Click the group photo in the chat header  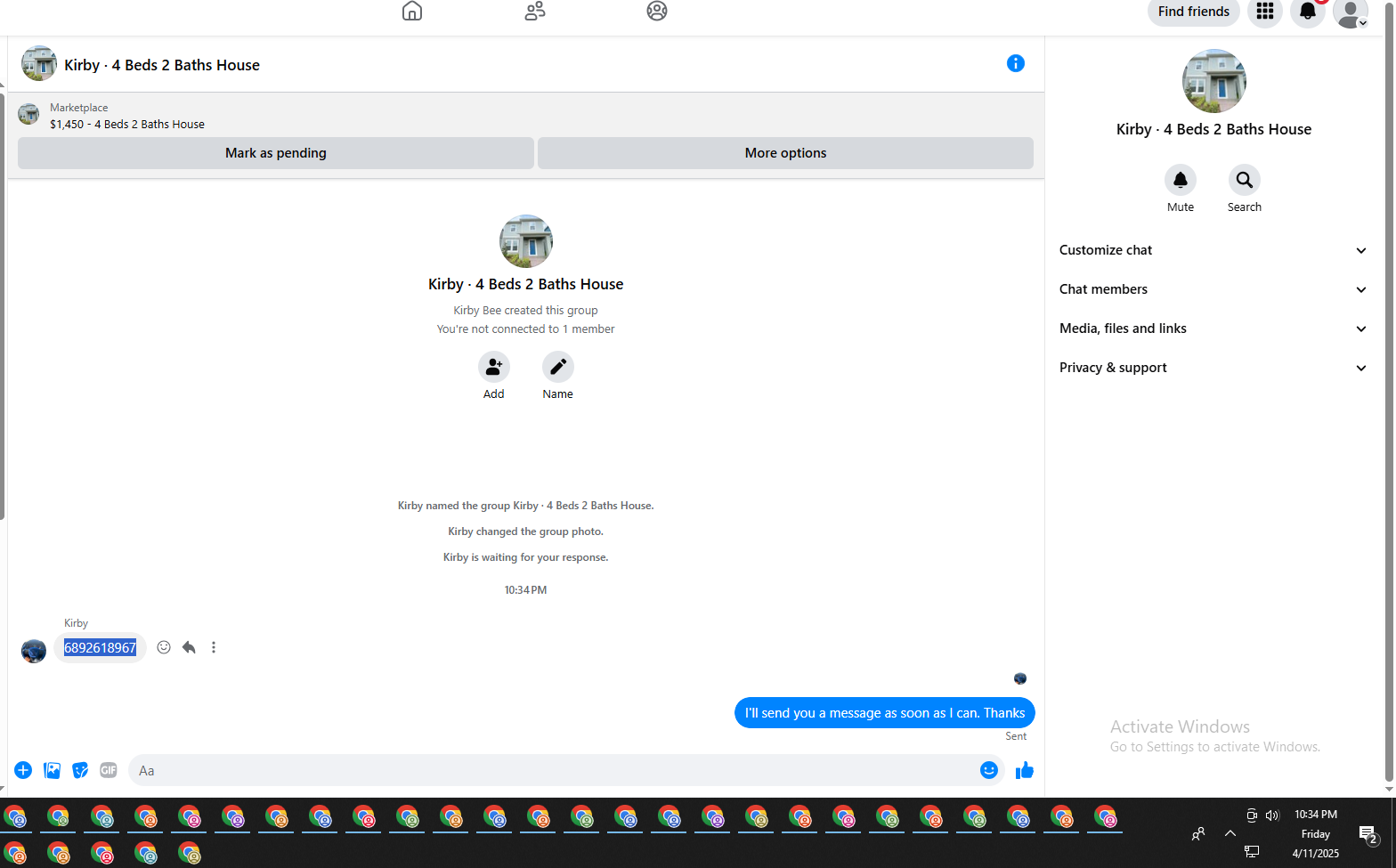pos(39,64)
